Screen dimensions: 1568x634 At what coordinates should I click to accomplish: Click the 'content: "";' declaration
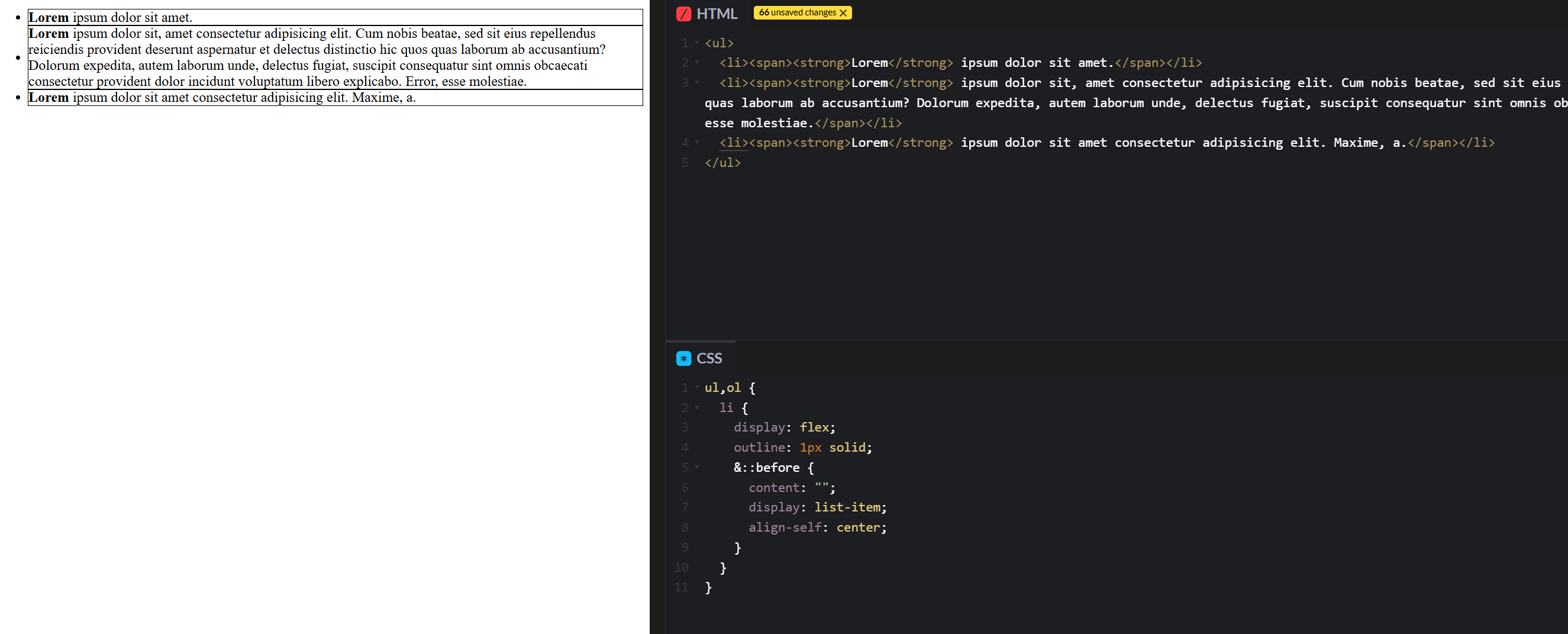tap(792, 488)
